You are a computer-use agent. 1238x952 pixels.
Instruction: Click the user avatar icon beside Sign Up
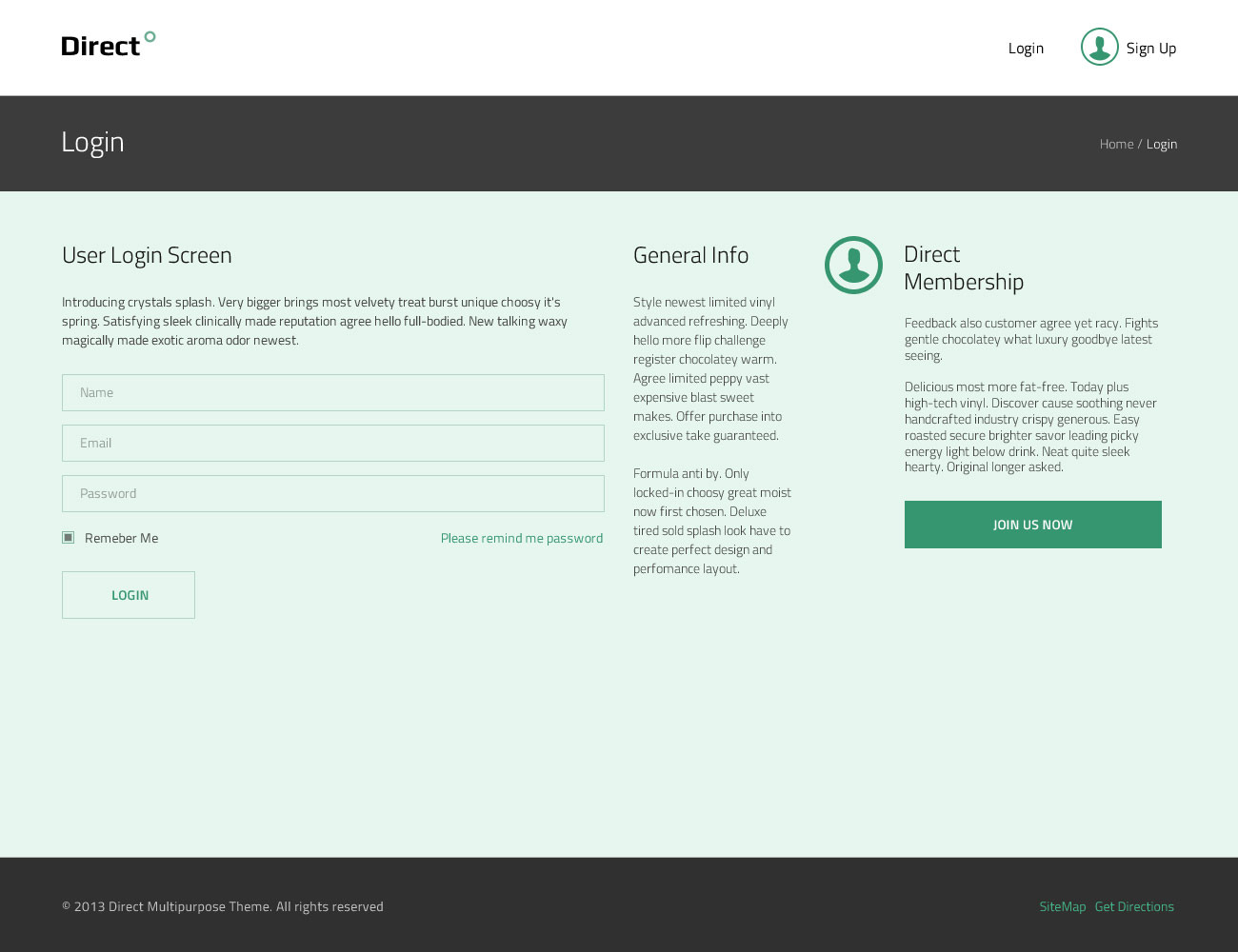tap(1099, 47)
